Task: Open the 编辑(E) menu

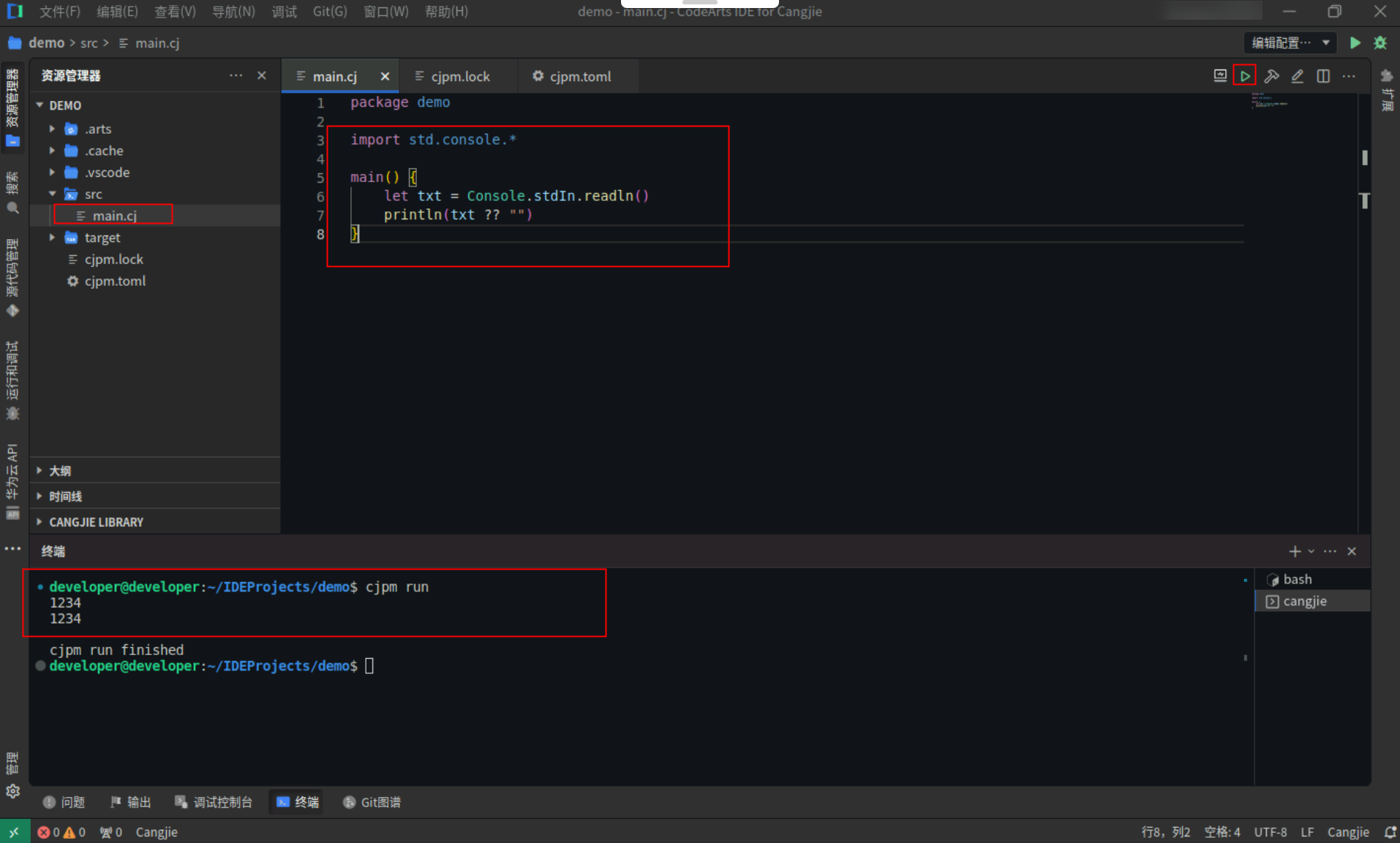Action: (x=117, y=12)
